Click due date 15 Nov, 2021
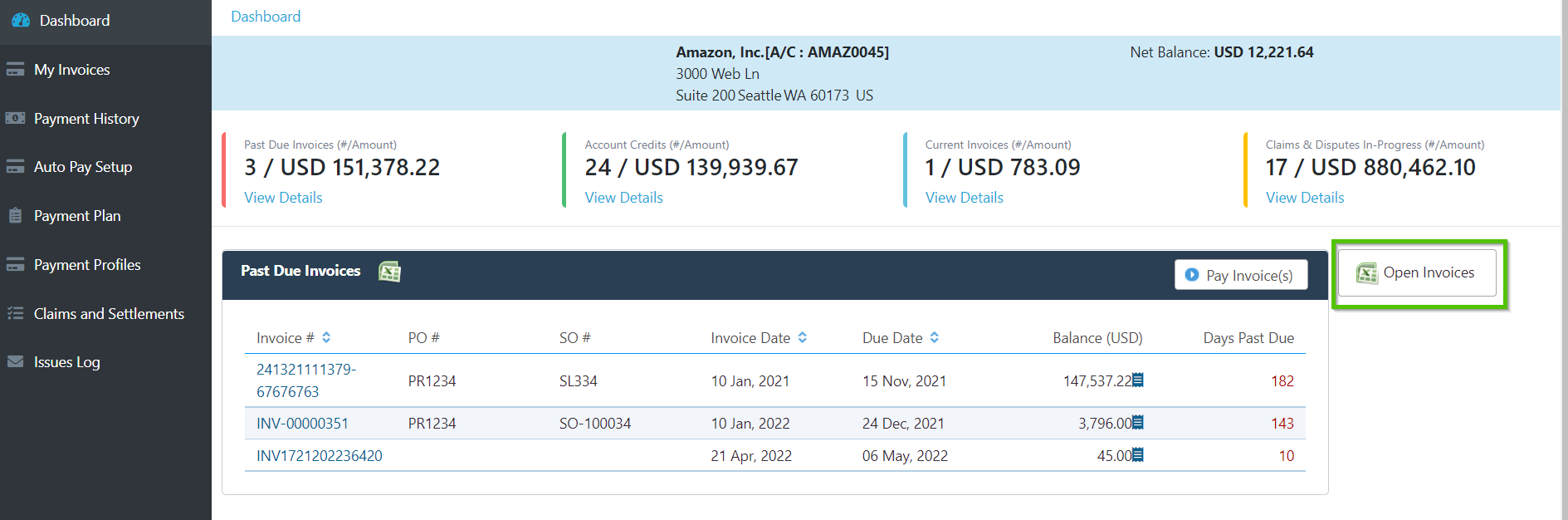Viewport: 1568px width, 520px height. (904, 381)
